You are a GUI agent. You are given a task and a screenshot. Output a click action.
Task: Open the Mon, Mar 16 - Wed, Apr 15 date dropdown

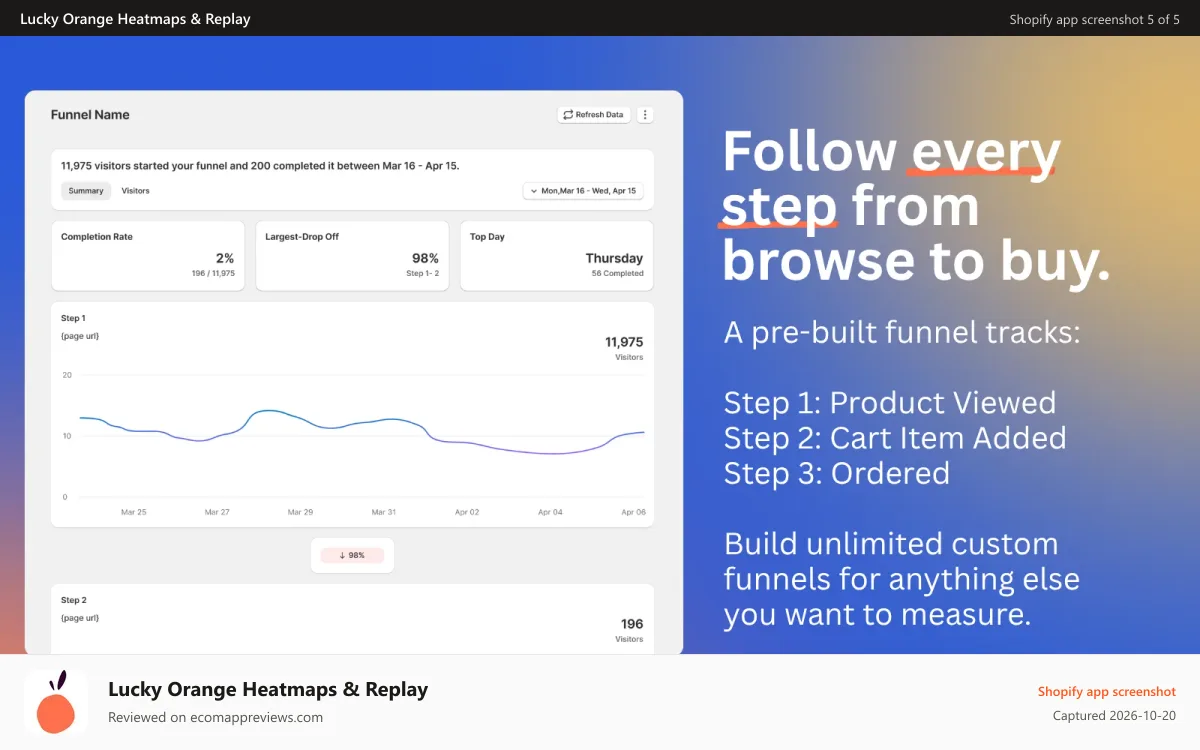click(584, 191)
